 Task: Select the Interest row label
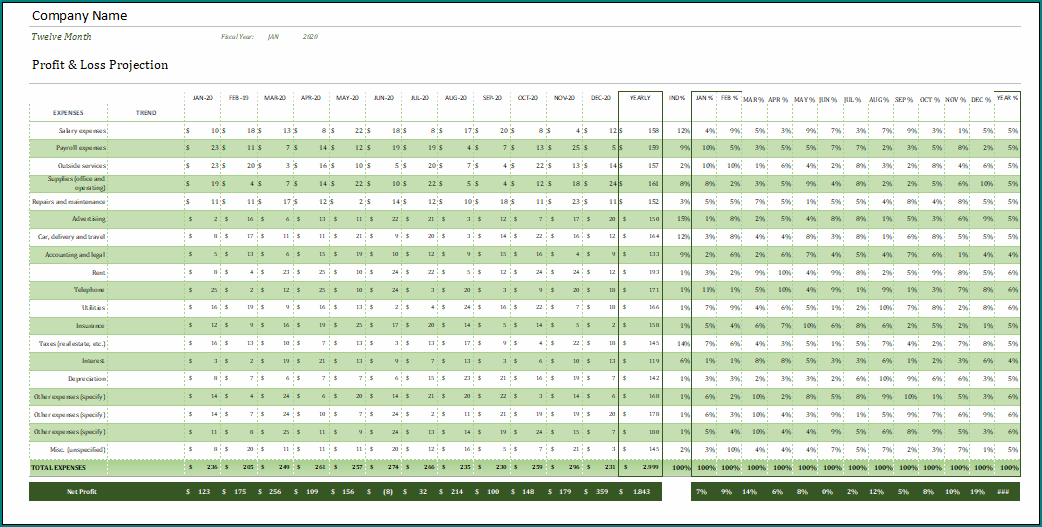click(x=94, y=361)
